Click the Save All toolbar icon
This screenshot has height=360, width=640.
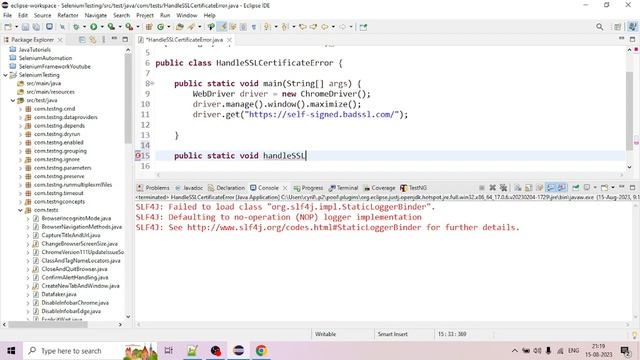coord(36,27)
